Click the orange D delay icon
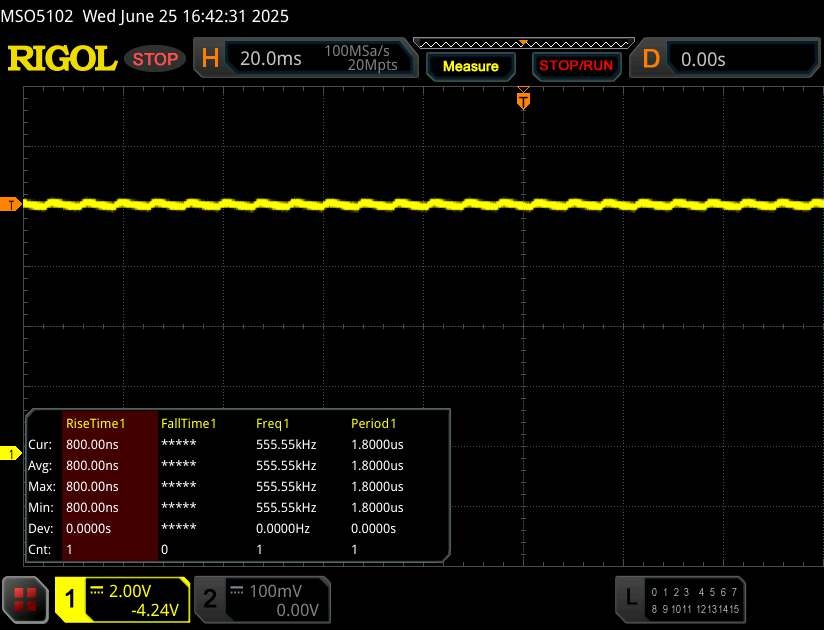 coord(651,59)
